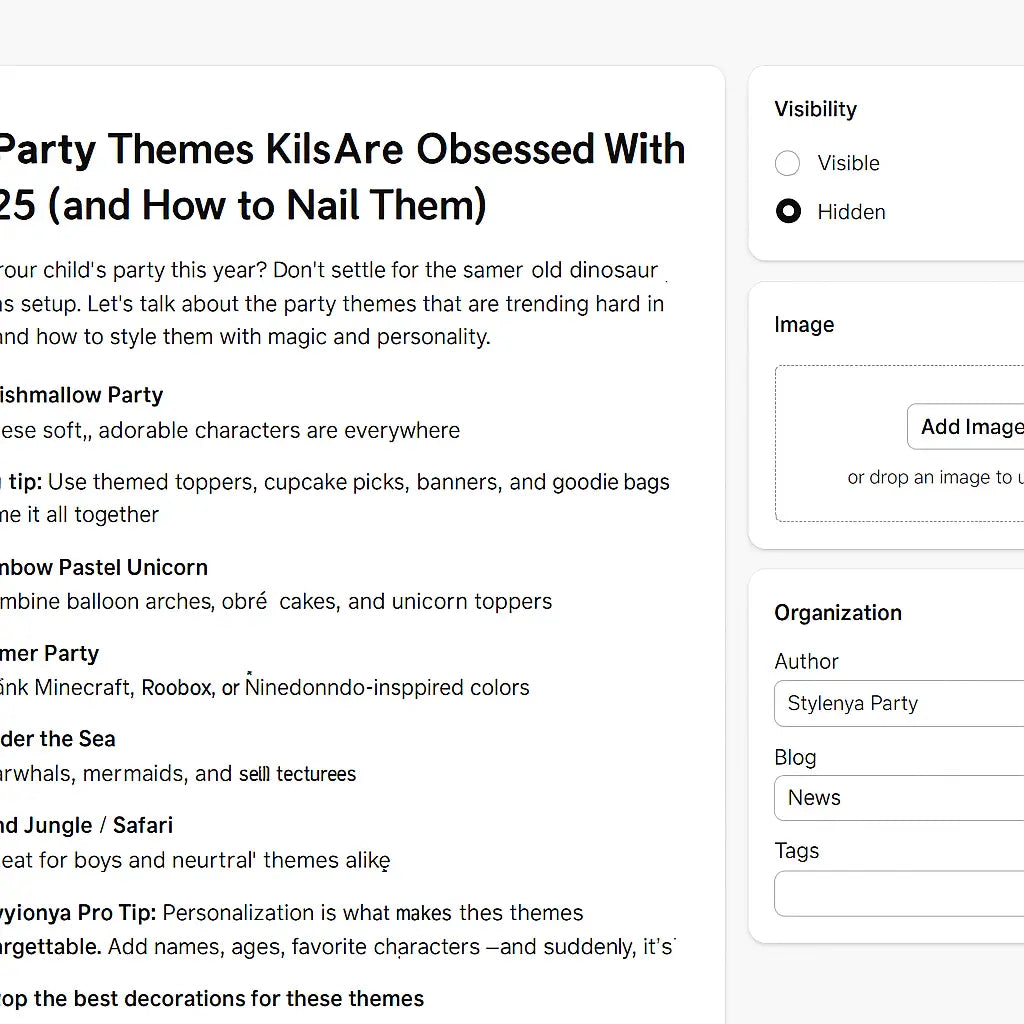Place cursor in the article body text
This screenshot has width=1024, height=1024.
coord(330,303)
